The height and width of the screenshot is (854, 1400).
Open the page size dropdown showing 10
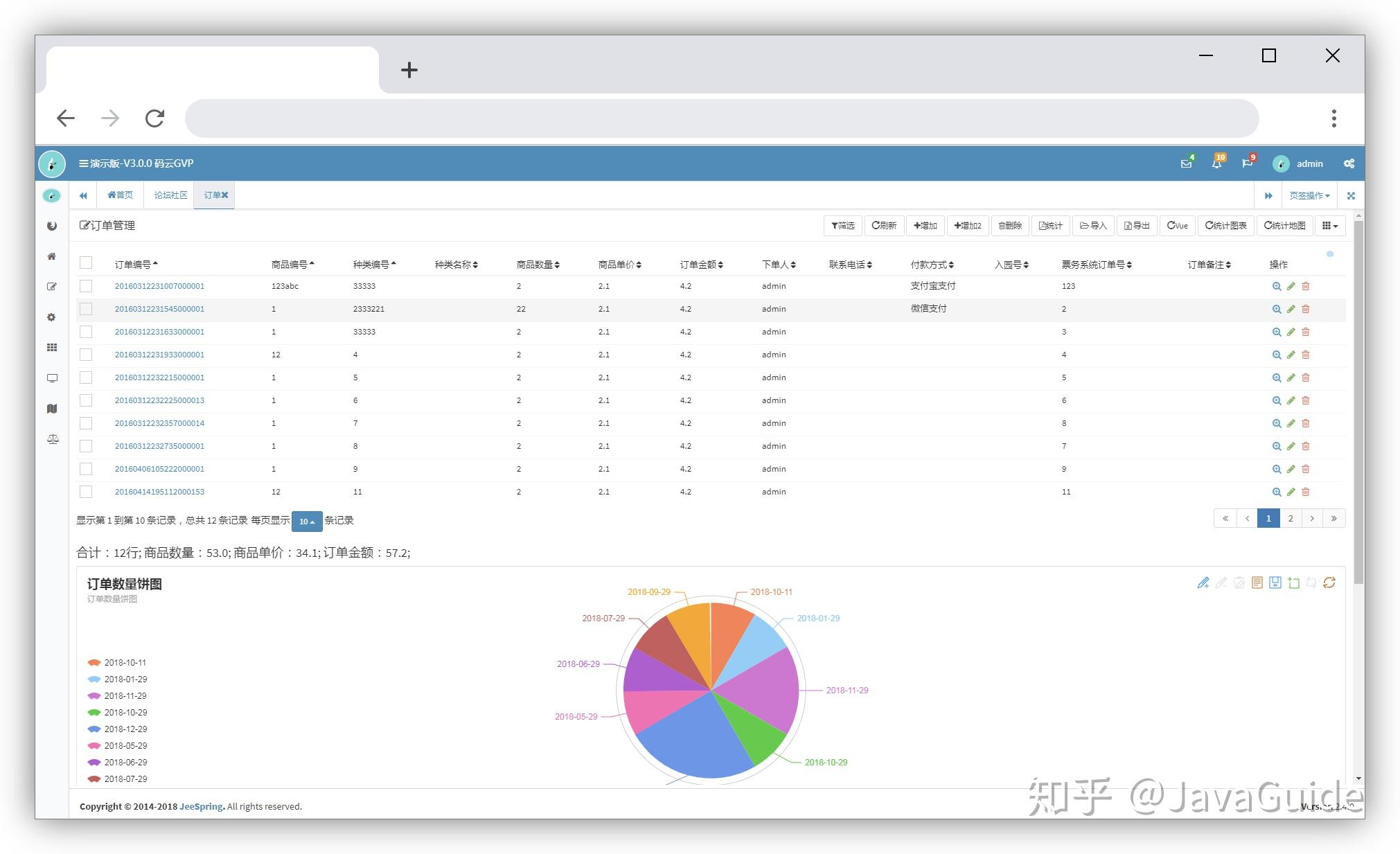307,521
